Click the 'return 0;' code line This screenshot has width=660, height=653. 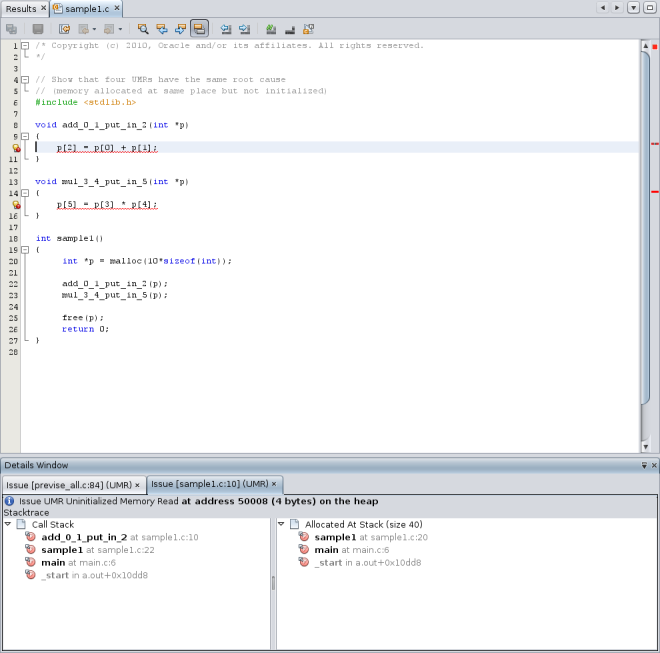(85, 329)
